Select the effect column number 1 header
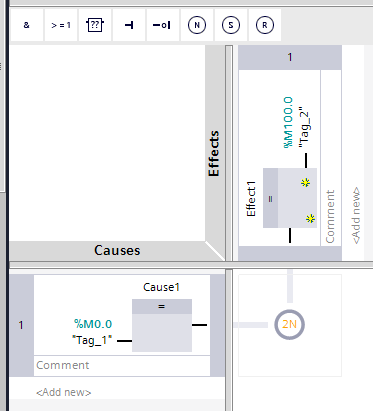The height and width of the screenshot is (411, 373). [x=290, y=57]
